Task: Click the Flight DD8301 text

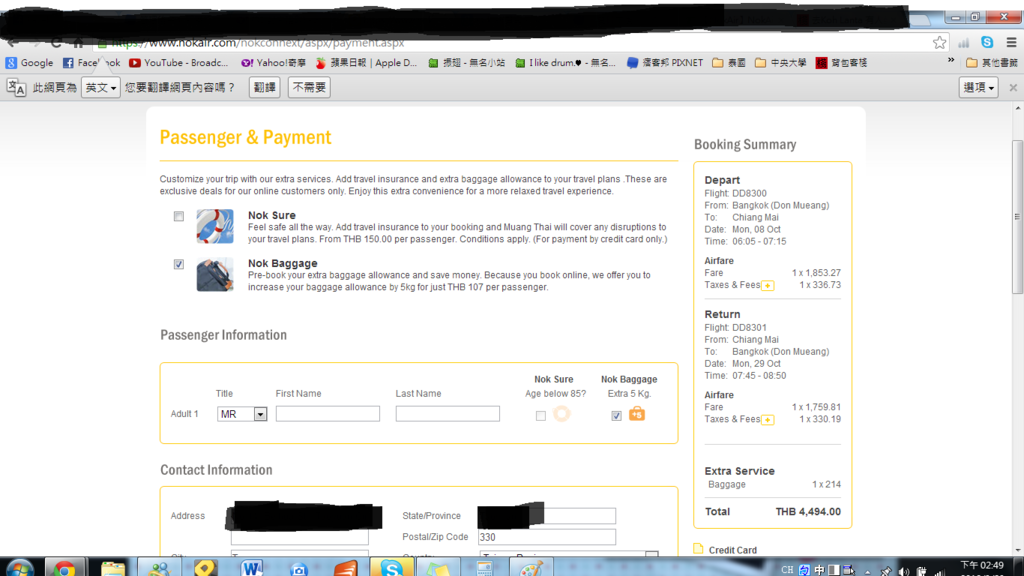Action: tap(735, 328)
